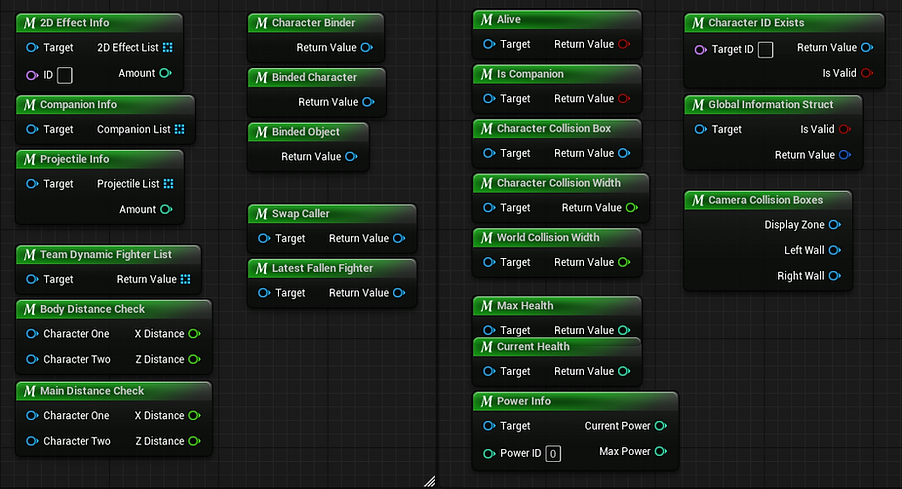The height and width of the screenshot is (489, 902).
Task: Click the Target pin on Max Health node
Action: click(x=489, y=330)
